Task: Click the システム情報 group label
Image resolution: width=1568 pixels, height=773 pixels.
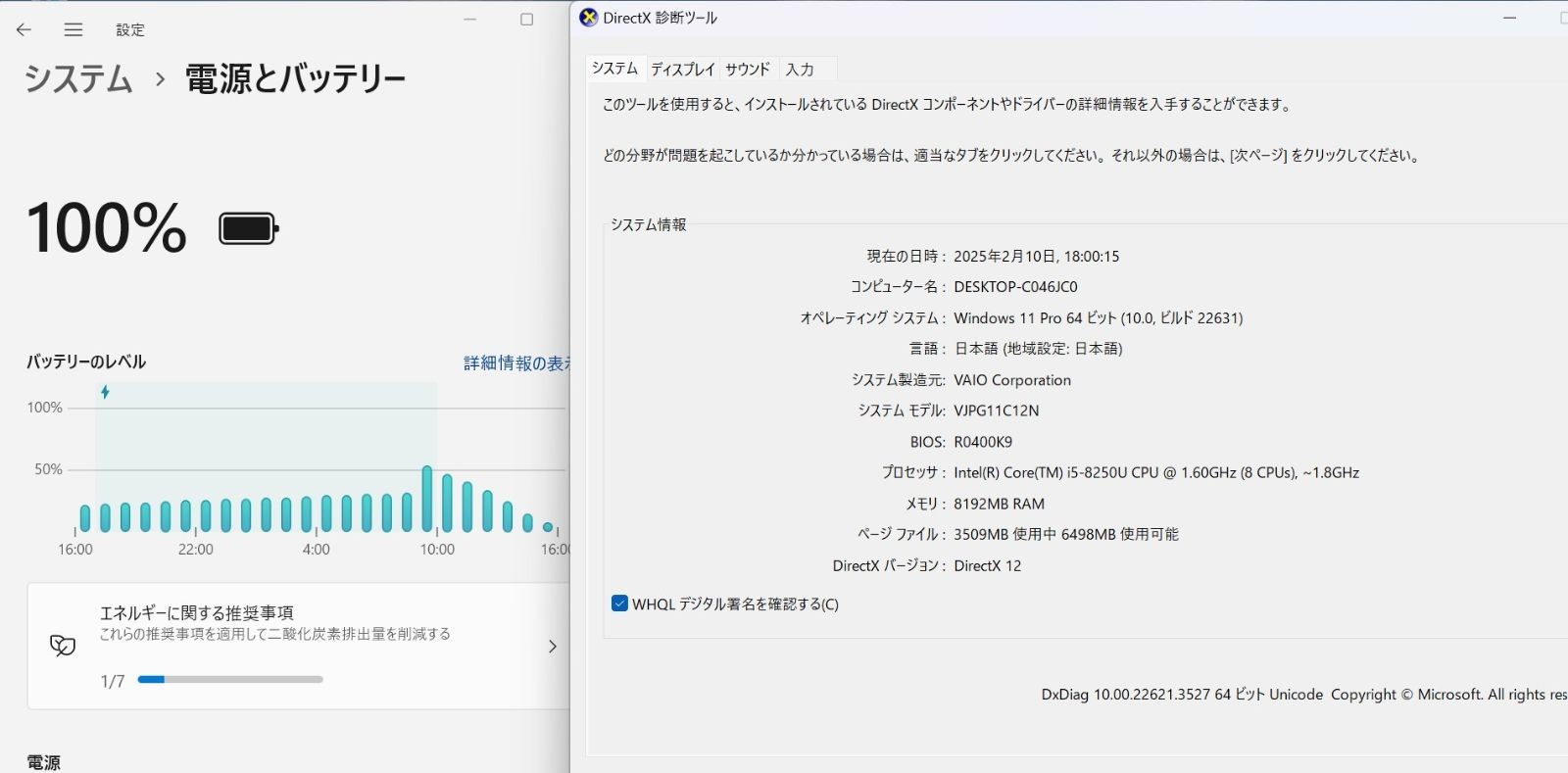Action: pyautogui.click(x=648, y=224)
